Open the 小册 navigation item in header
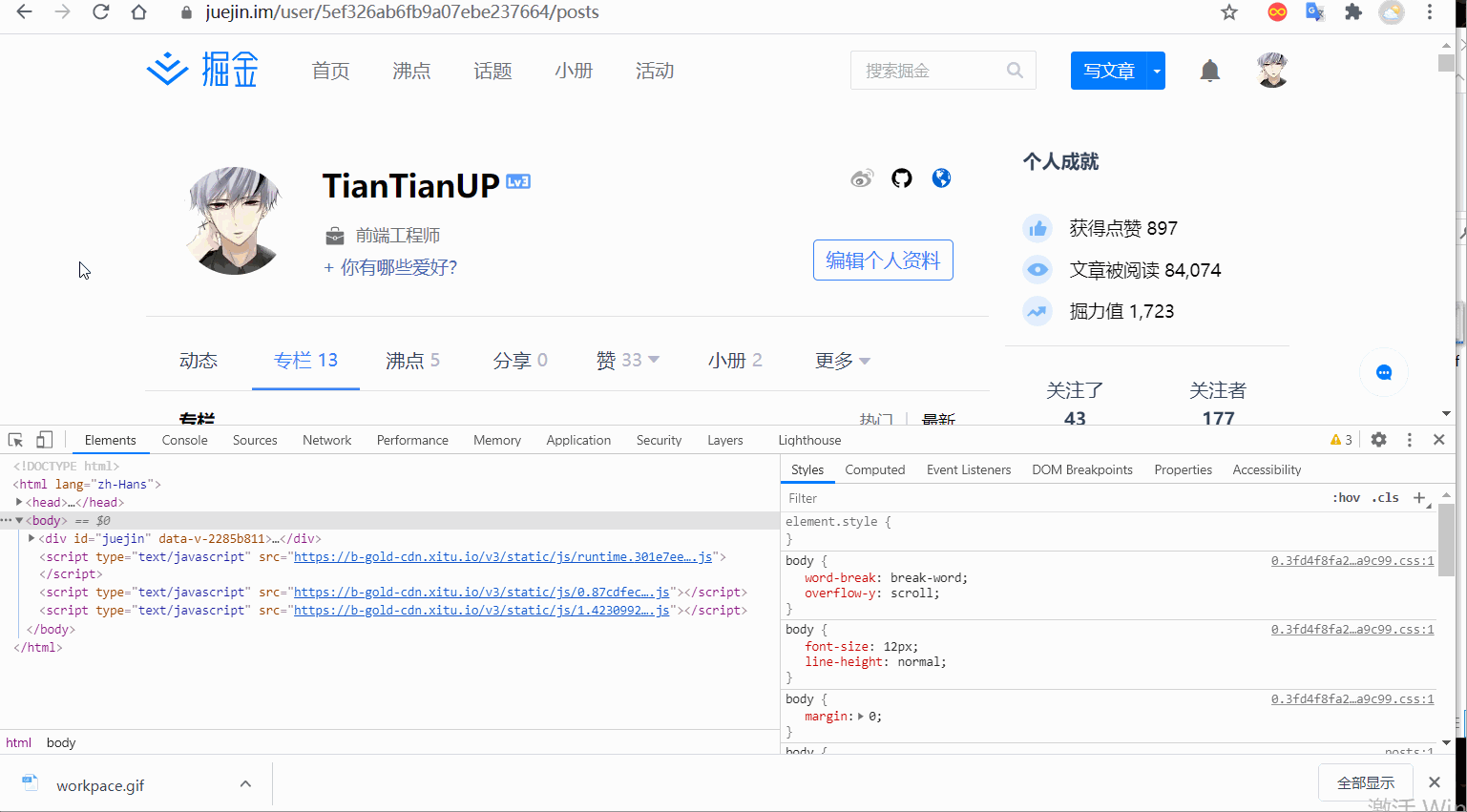 (574, 71)
